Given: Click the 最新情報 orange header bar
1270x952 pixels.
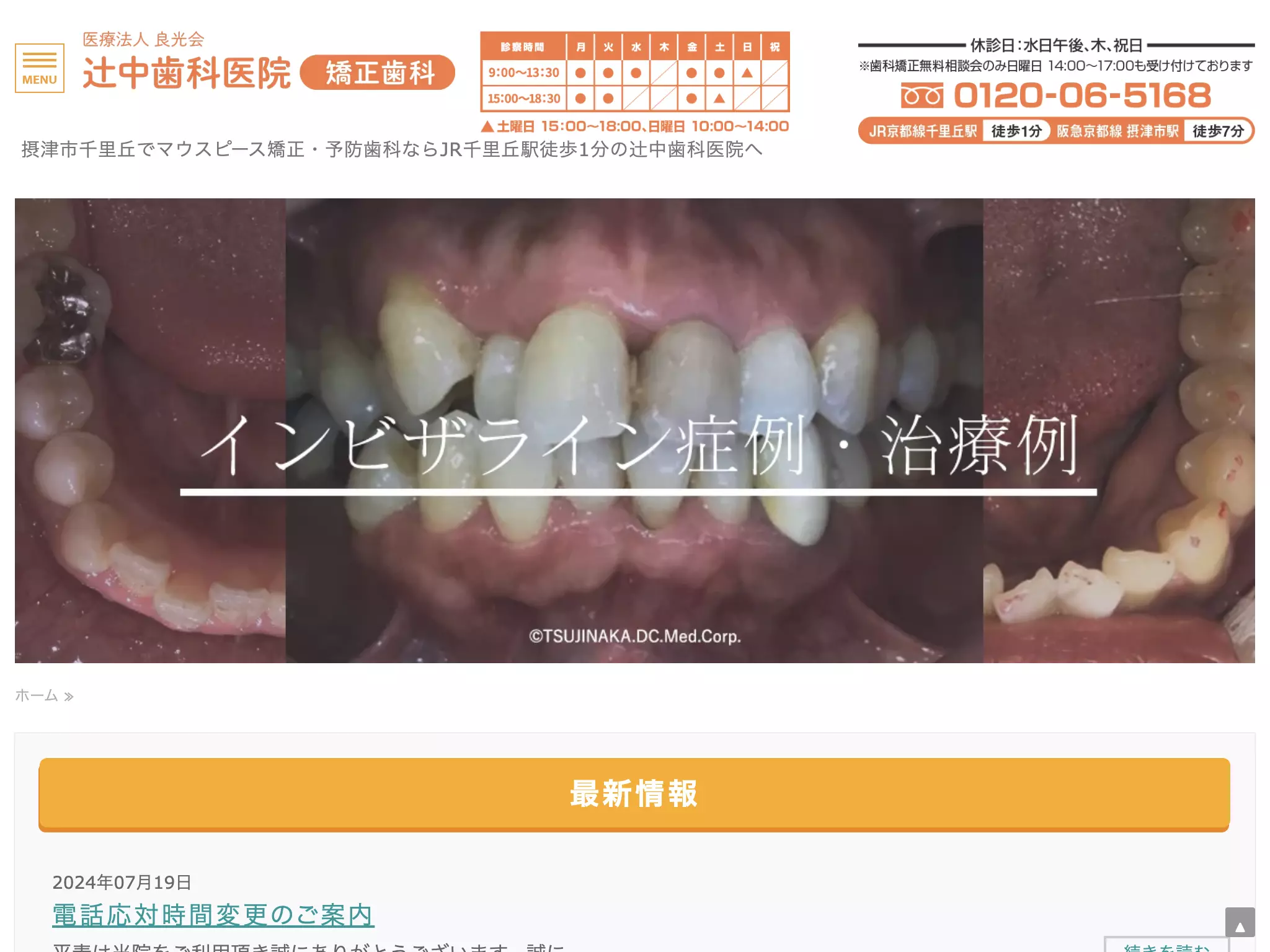Looking at the screenshot, I should pos(634,794).
